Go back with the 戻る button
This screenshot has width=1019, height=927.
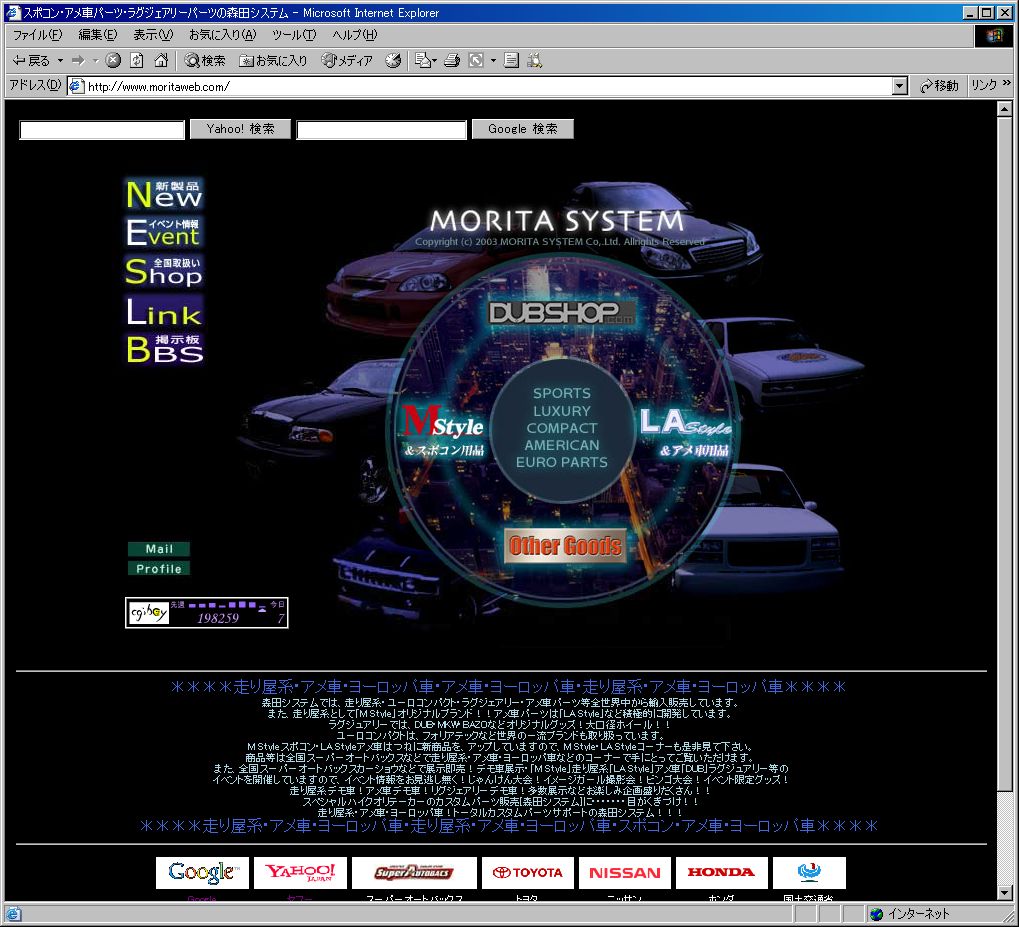(31, 60)
